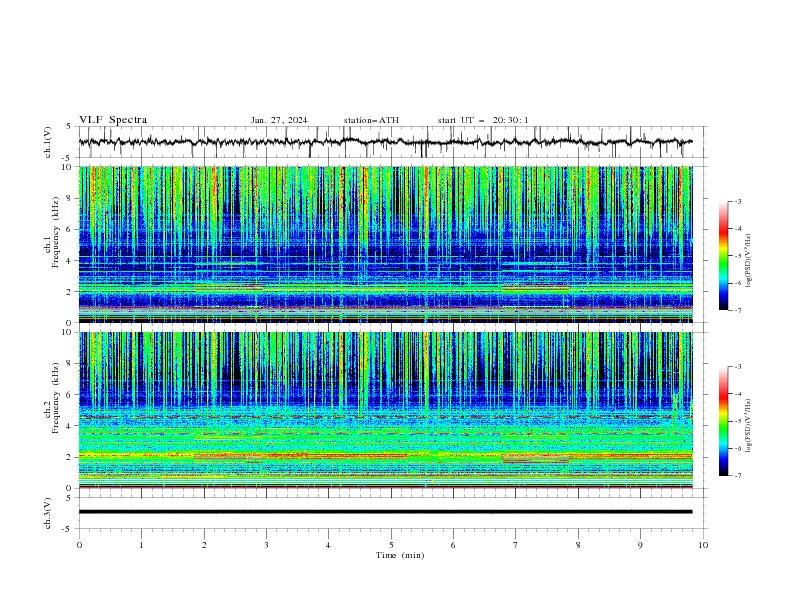
Task: Click the lower PSD color scale bar
Action: (x=723, y=421)
